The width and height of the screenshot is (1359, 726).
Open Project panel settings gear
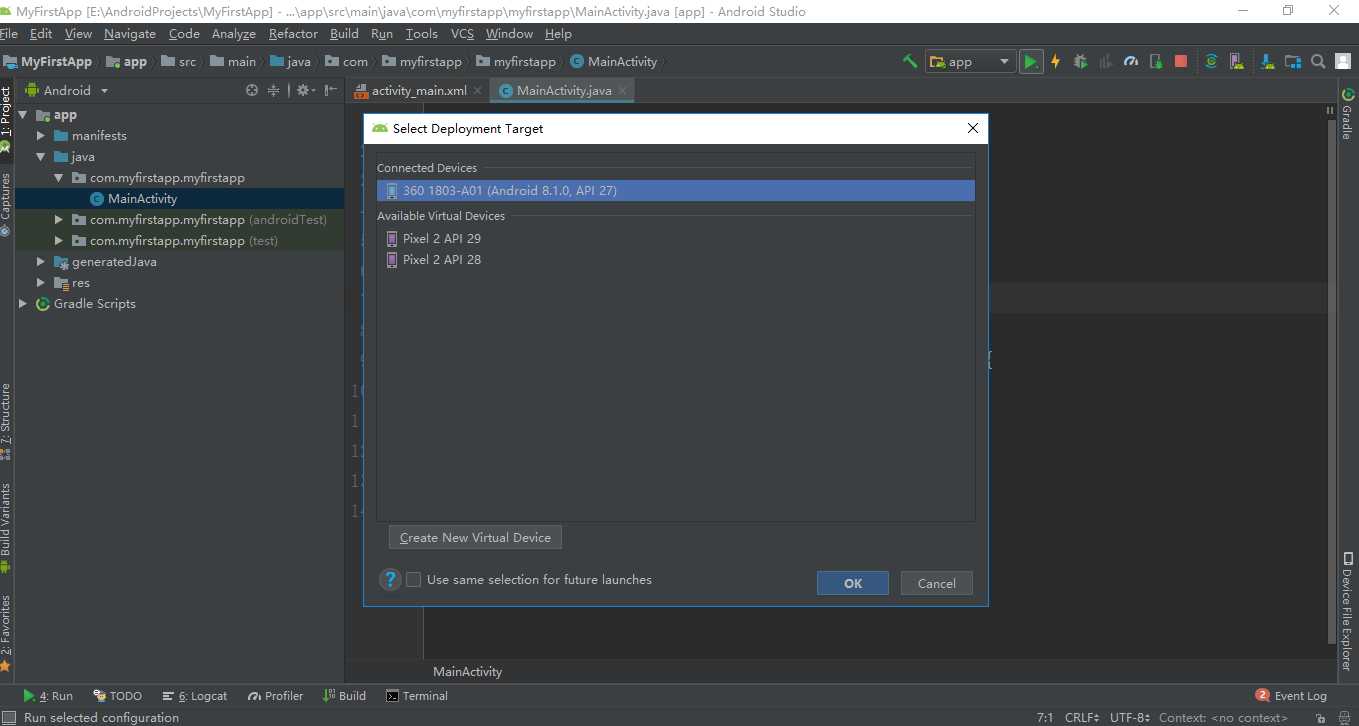tap(304, 90)
